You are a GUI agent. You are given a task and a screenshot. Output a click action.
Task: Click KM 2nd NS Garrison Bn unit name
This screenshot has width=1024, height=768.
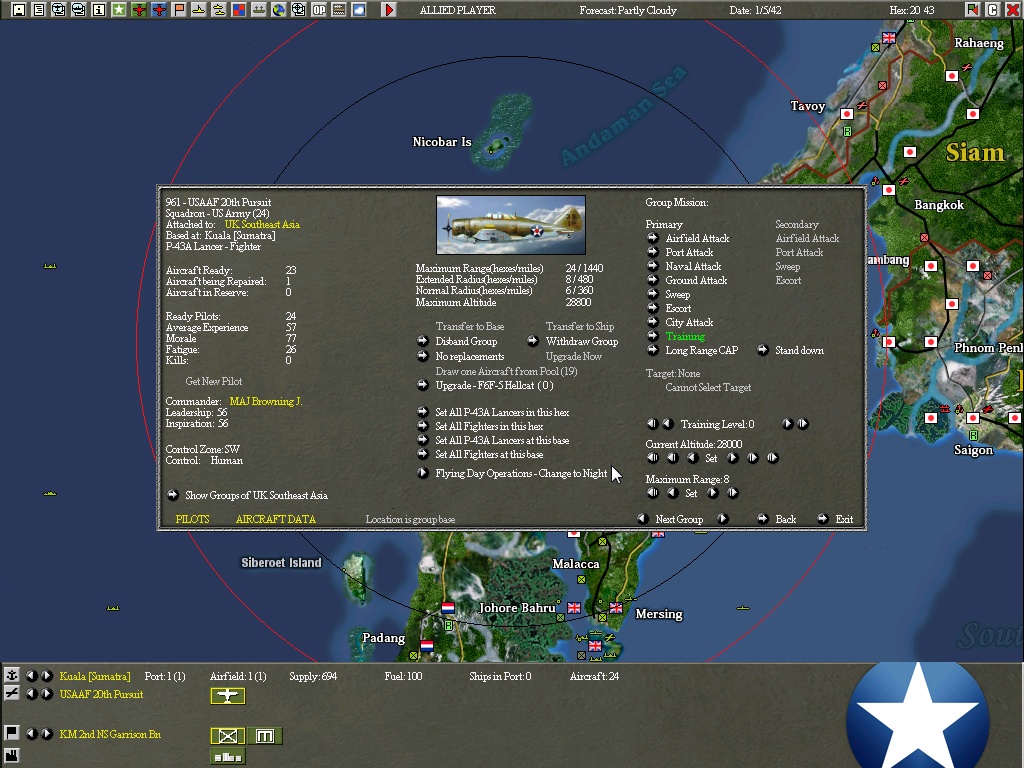pyautogui.click(x=110, y=734)
